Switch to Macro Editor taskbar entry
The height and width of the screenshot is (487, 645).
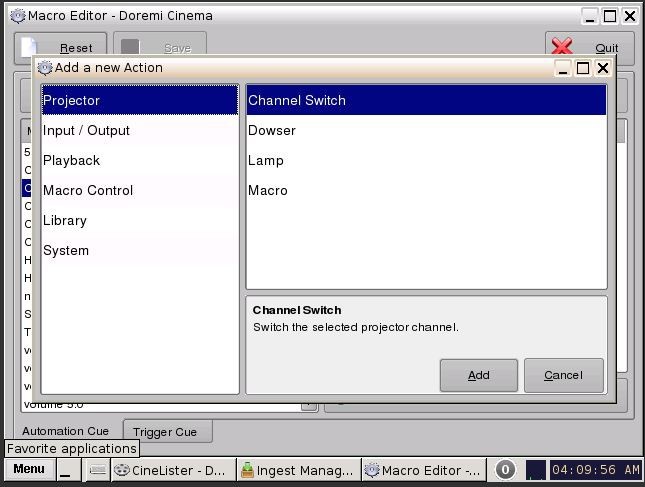click(x=424, y=470)
